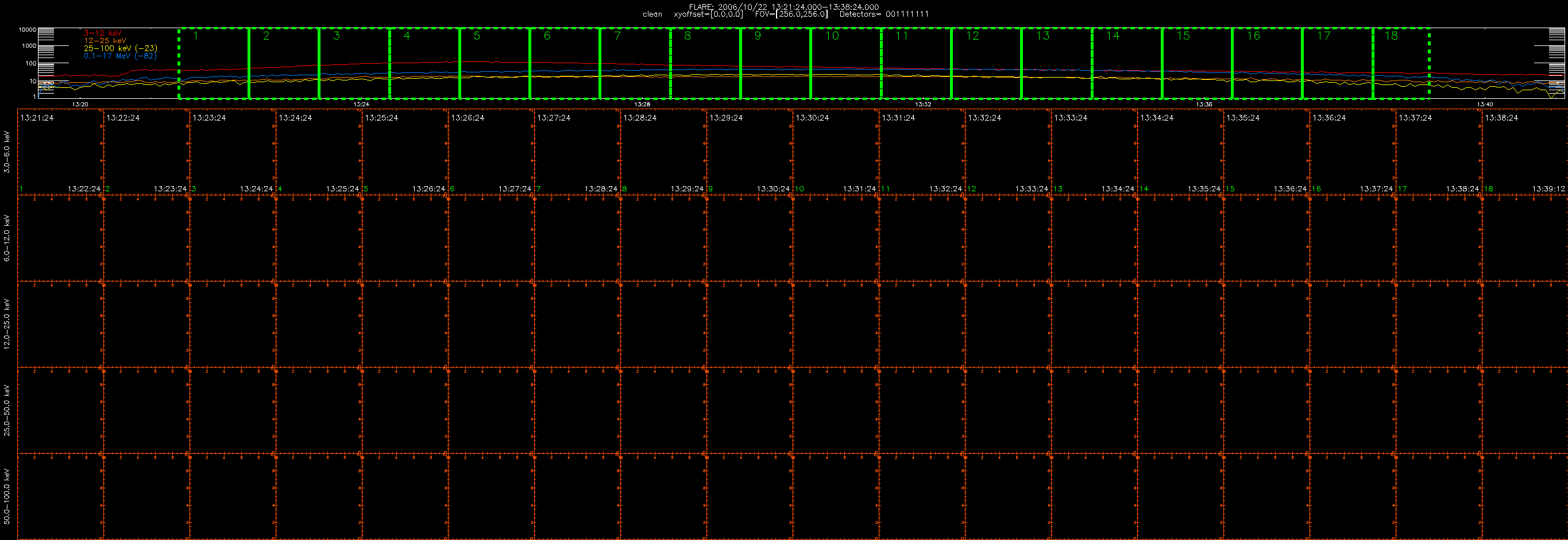Viewport: 1568px width, 540px height.
Task: Click small green index '10' in the image row
Action: tap(799, 190)
